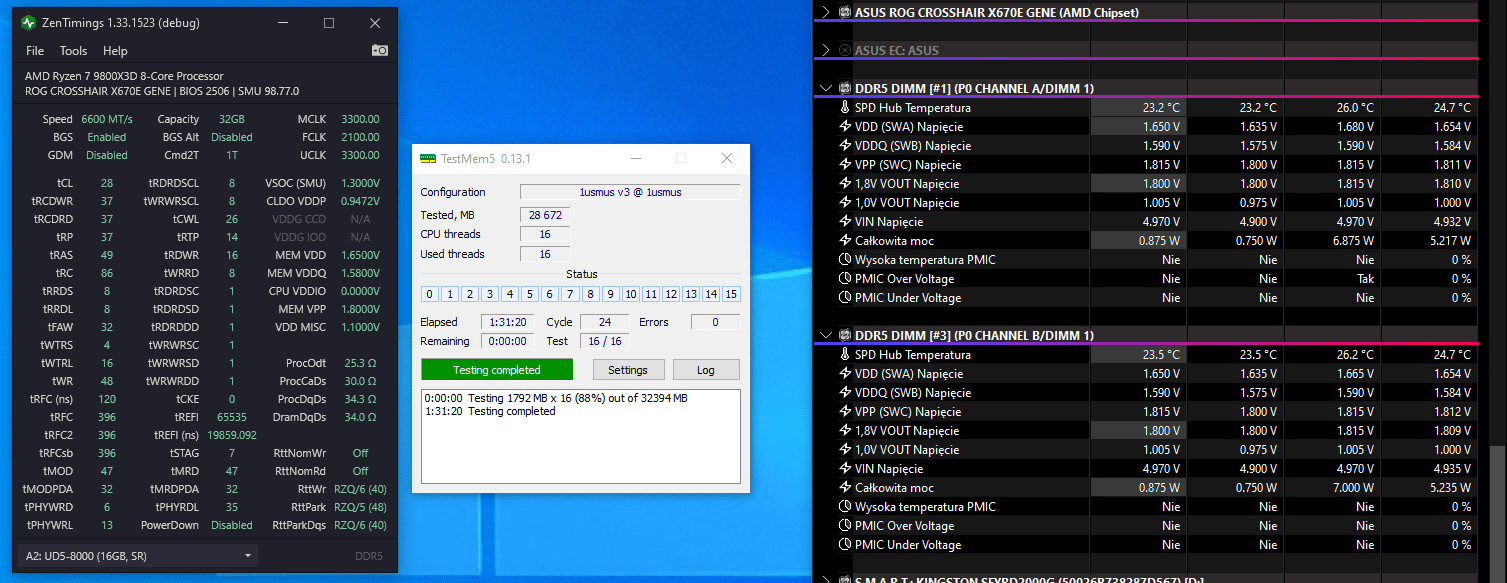Click the TestMem5 log output text area

(581, 436)
